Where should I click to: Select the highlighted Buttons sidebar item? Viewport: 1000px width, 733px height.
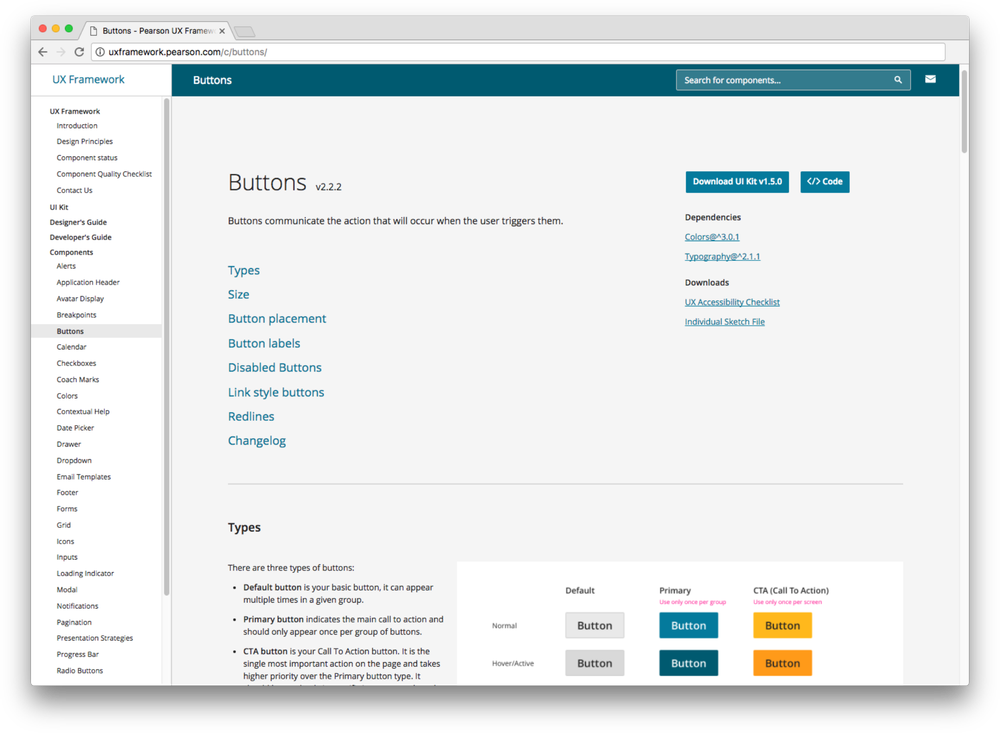click(96, 331)
